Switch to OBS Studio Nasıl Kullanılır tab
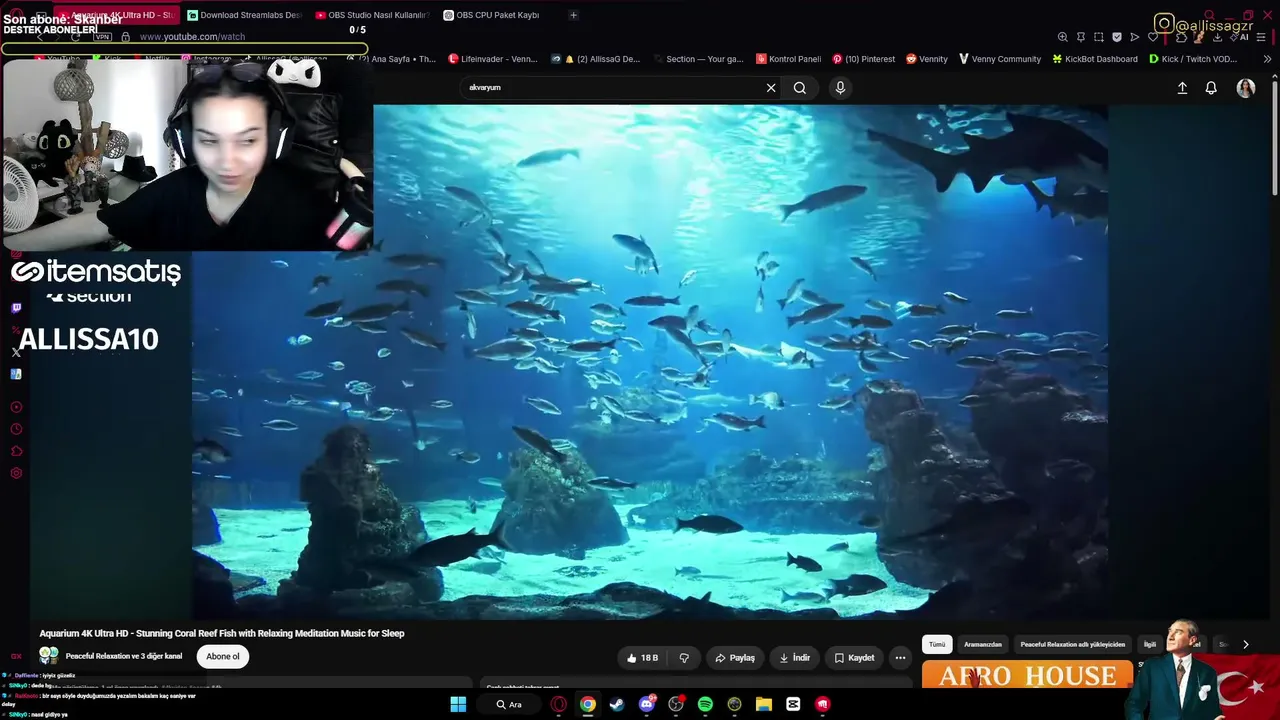The height and width of the screenshot is (720, 1280). pyautogui.click(x=372, y=15)
